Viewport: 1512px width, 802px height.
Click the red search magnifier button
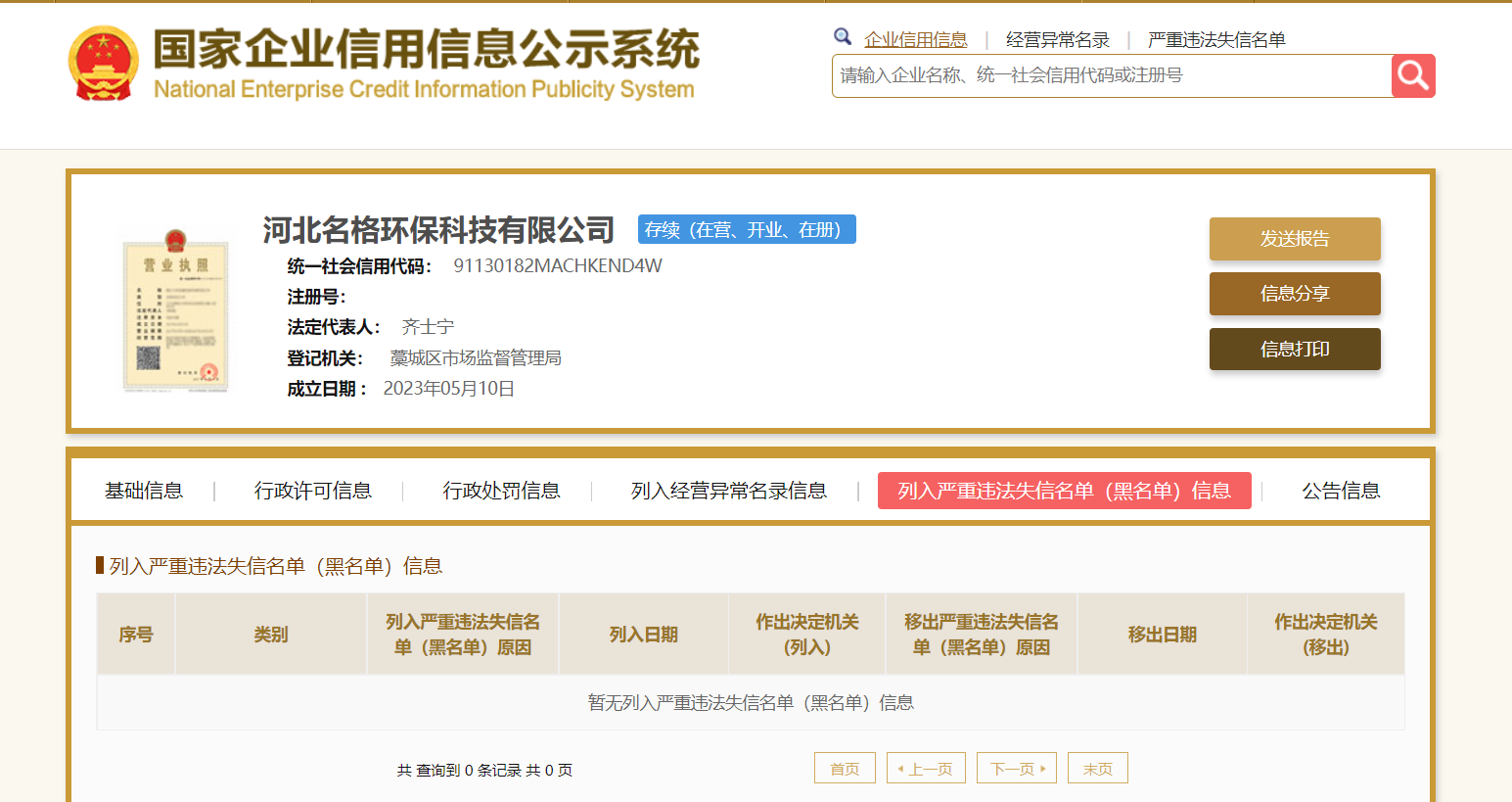click(1413, 75)
